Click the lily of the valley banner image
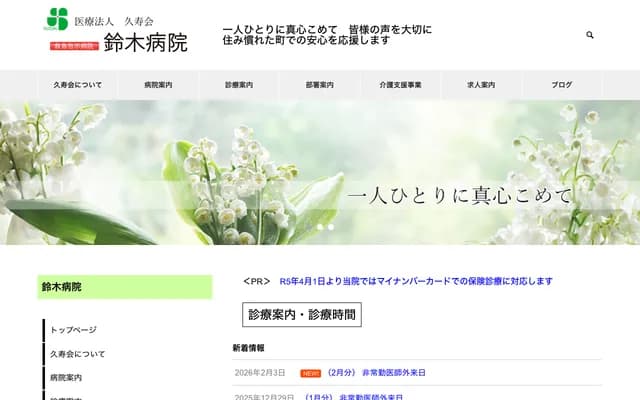Image resolution: width=640 pixels, height=400 pixels. tap(320, 173)
